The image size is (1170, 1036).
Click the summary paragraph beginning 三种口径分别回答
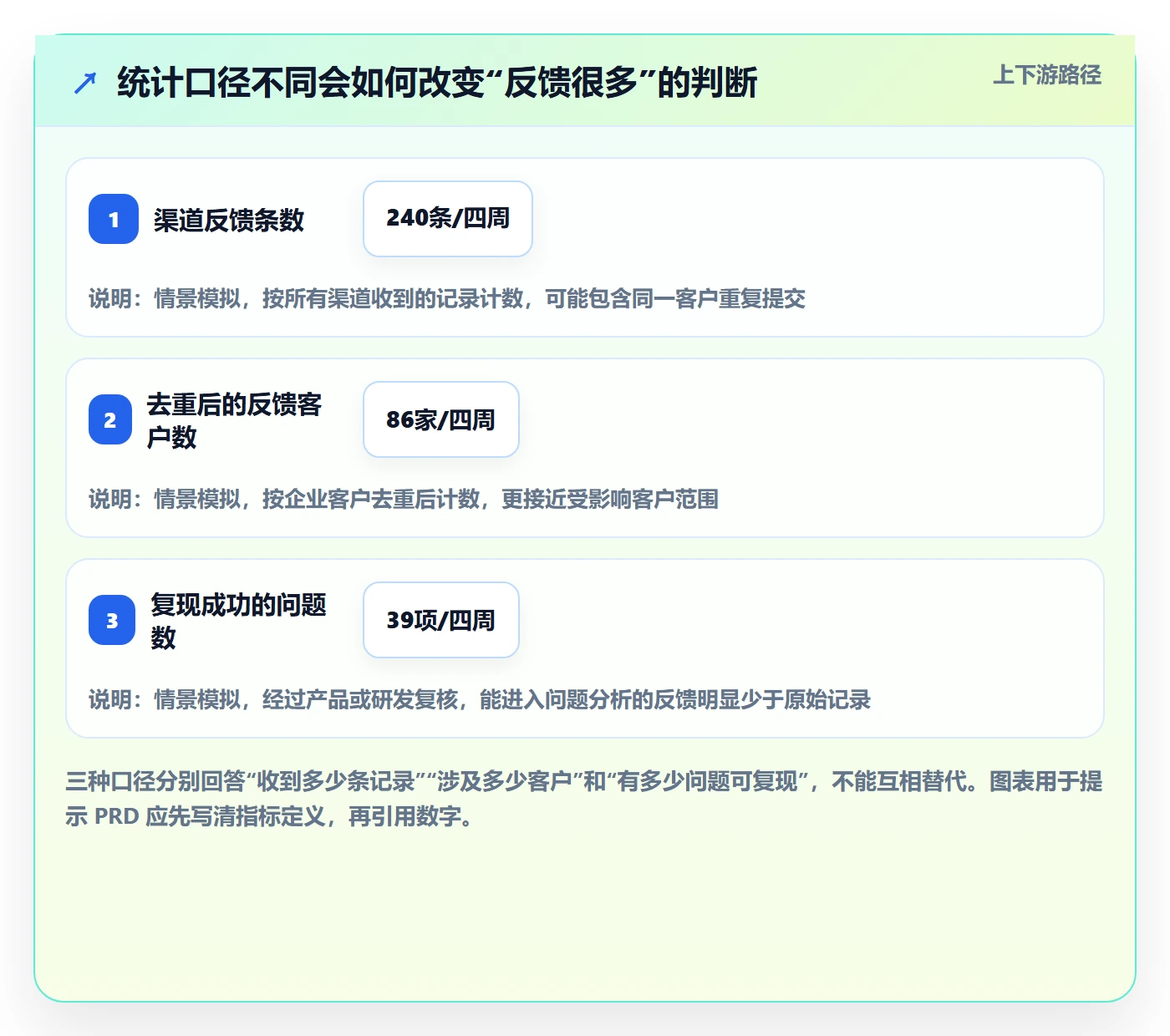click(x=584, y=799)
